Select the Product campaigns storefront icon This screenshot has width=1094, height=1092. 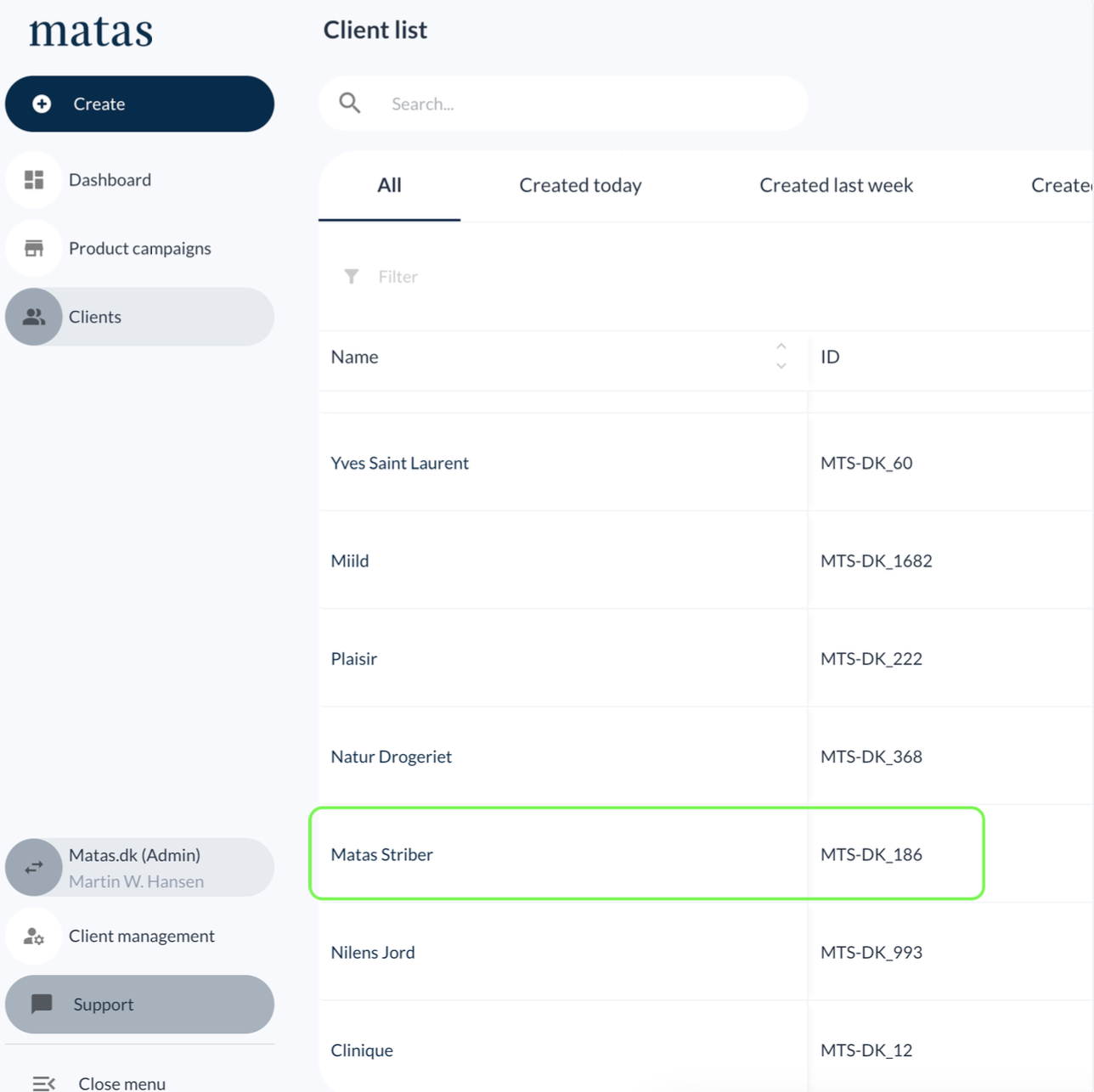[x=34, y=248]
